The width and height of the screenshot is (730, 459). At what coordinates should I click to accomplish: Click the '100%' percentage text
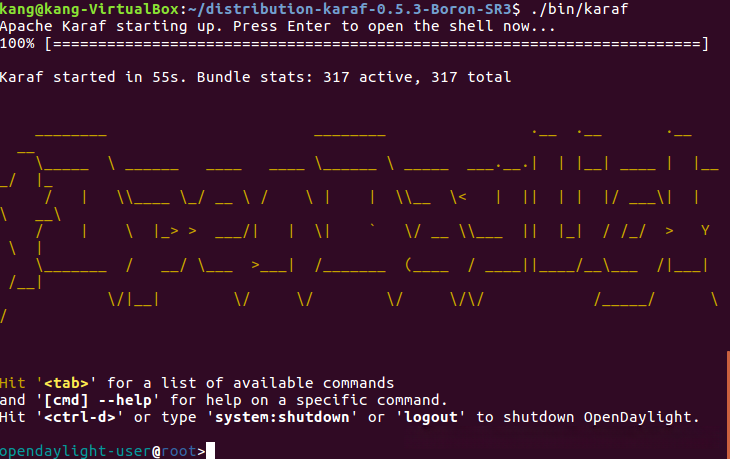pos(18,44)
